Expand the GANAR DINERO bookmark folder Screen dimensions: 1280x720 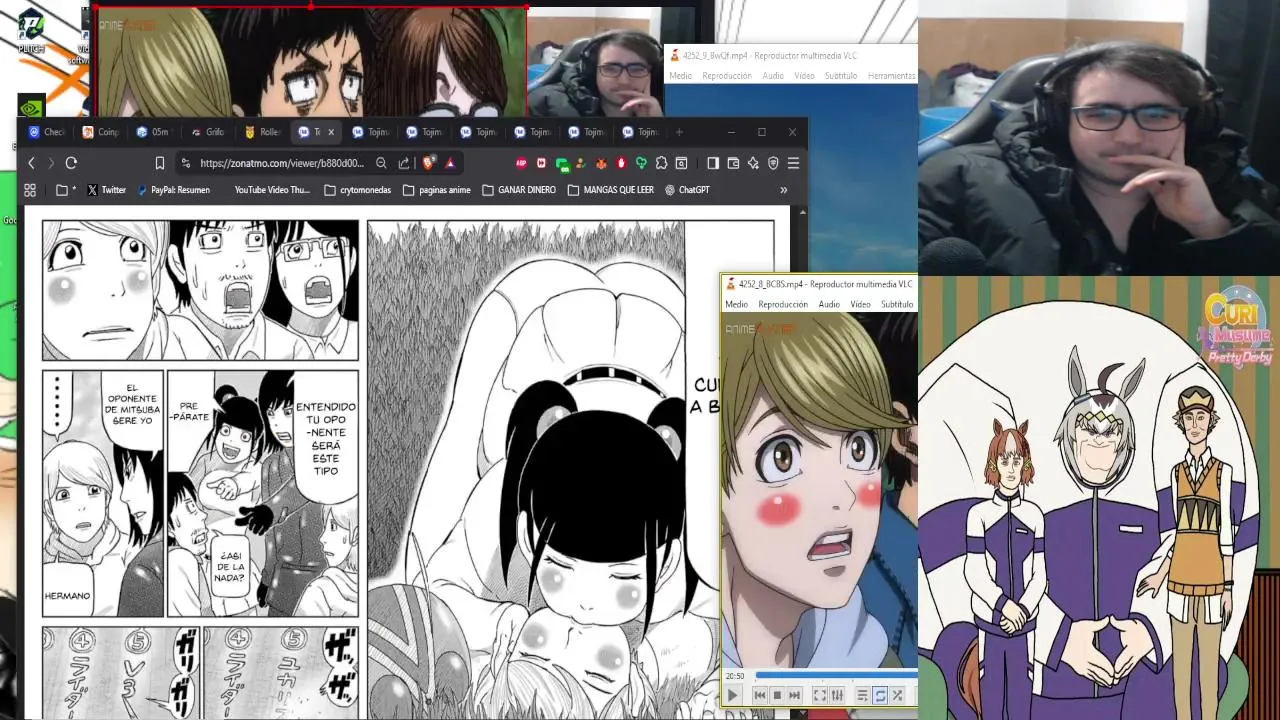click(x=519, y=190)
